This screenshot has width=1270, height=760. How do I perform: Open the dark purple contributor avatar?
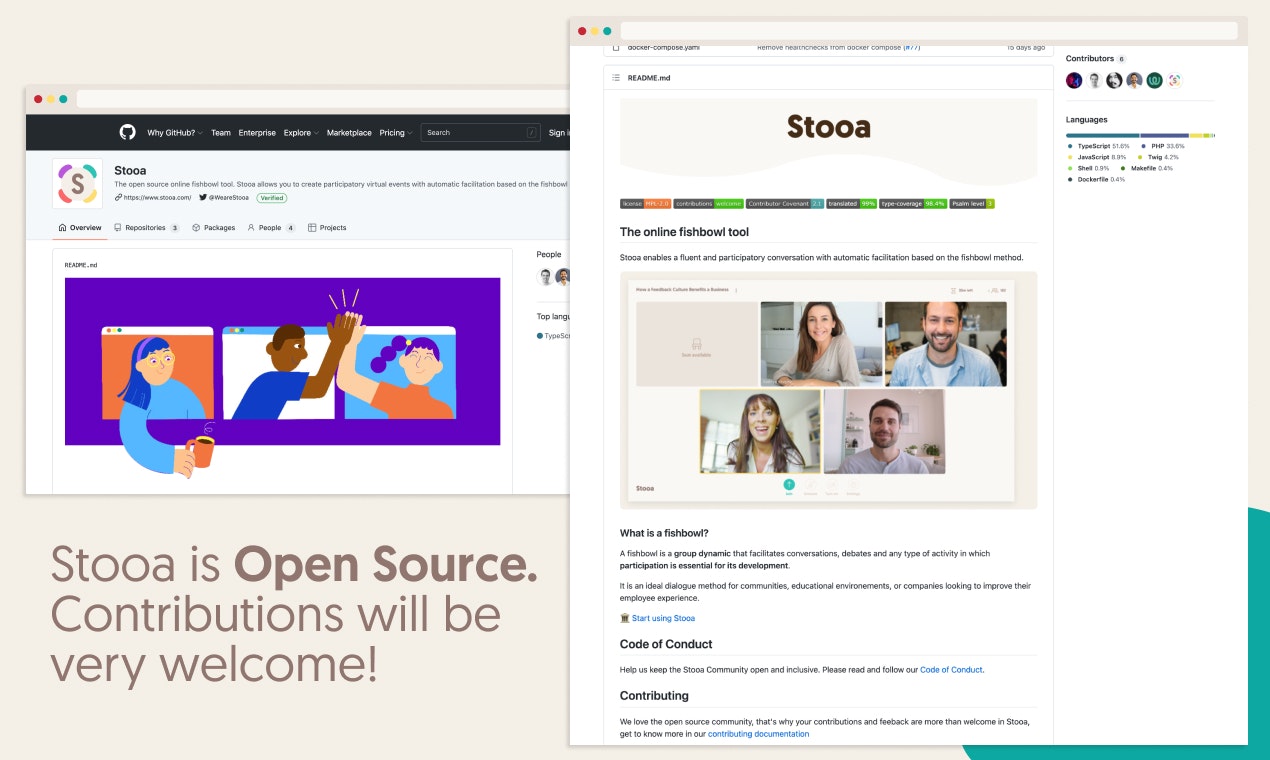pos(1074,80)
